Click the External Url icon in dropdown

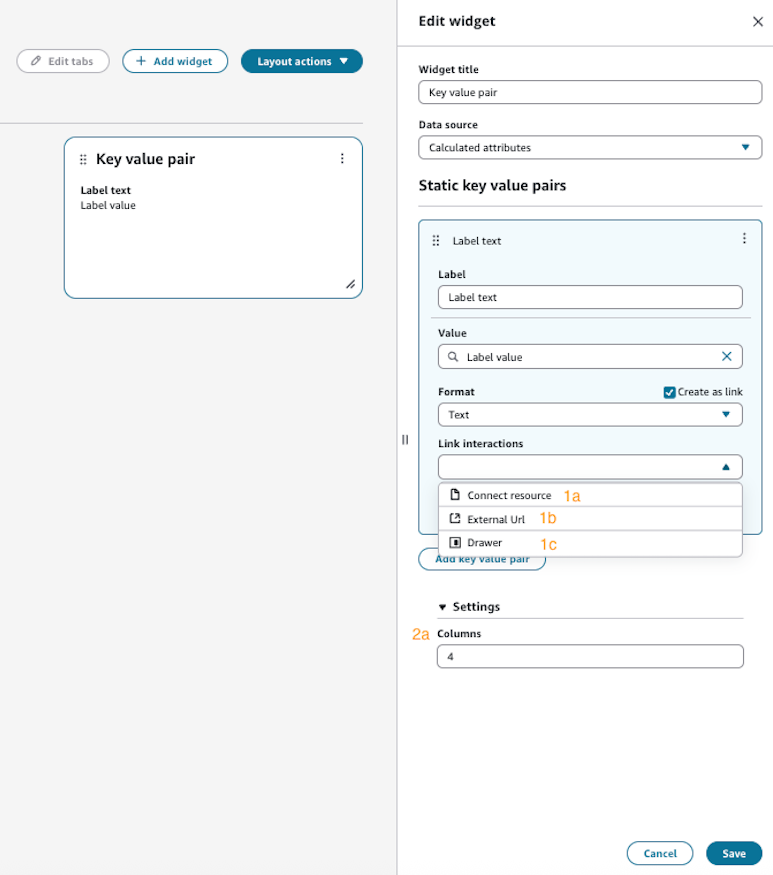tap(456, 519)
